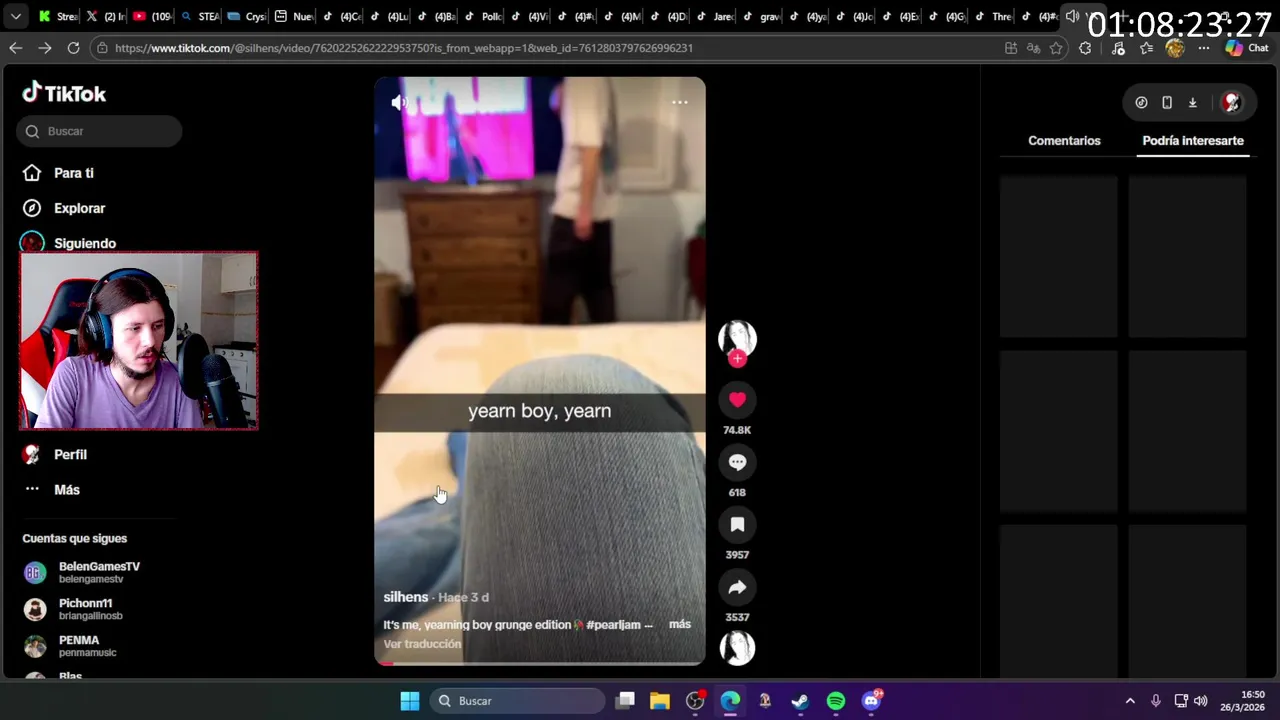
Task: Switch to the Steam search browser tab
Action: pyautogui.click(x=199, y=17)
